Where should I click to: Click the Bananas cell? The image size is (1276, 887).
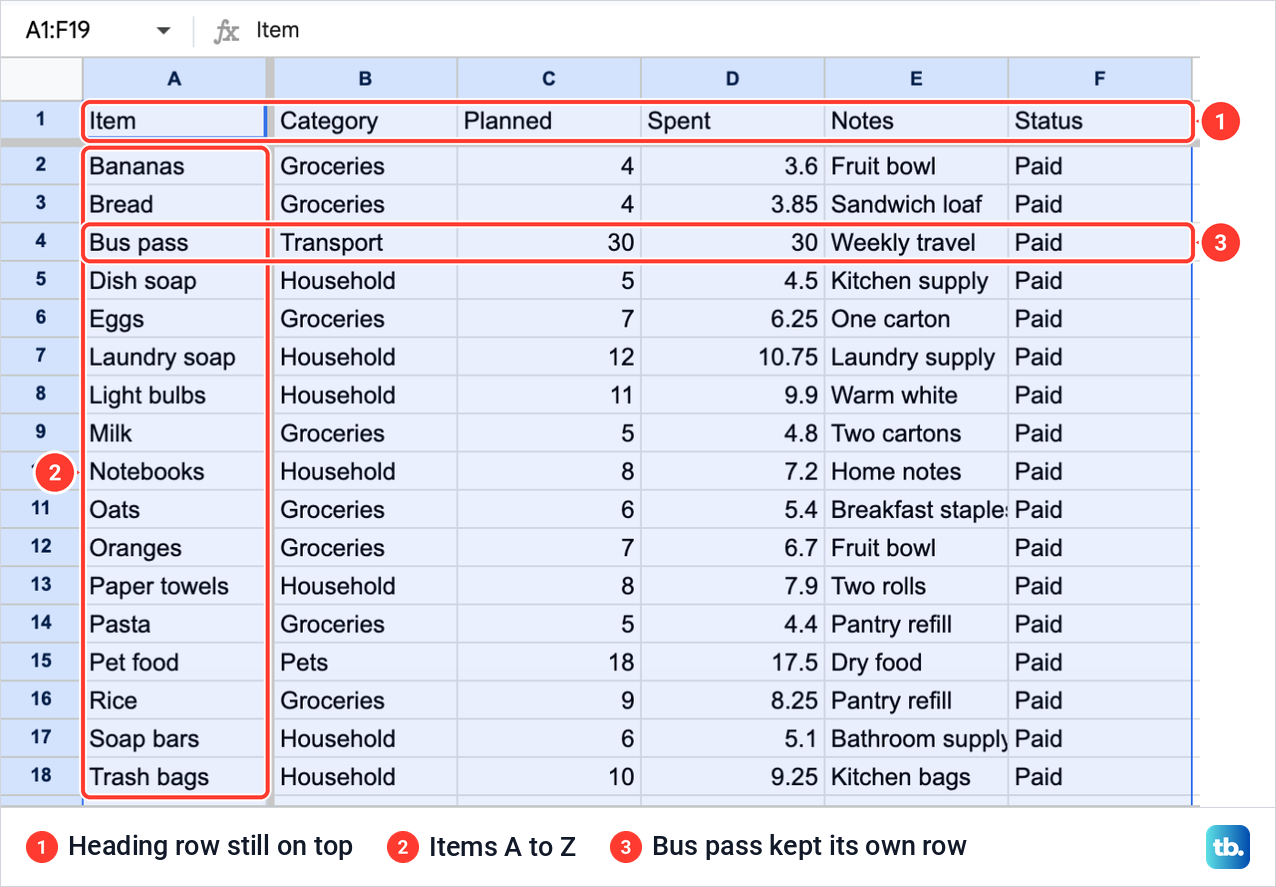point(175,166)
